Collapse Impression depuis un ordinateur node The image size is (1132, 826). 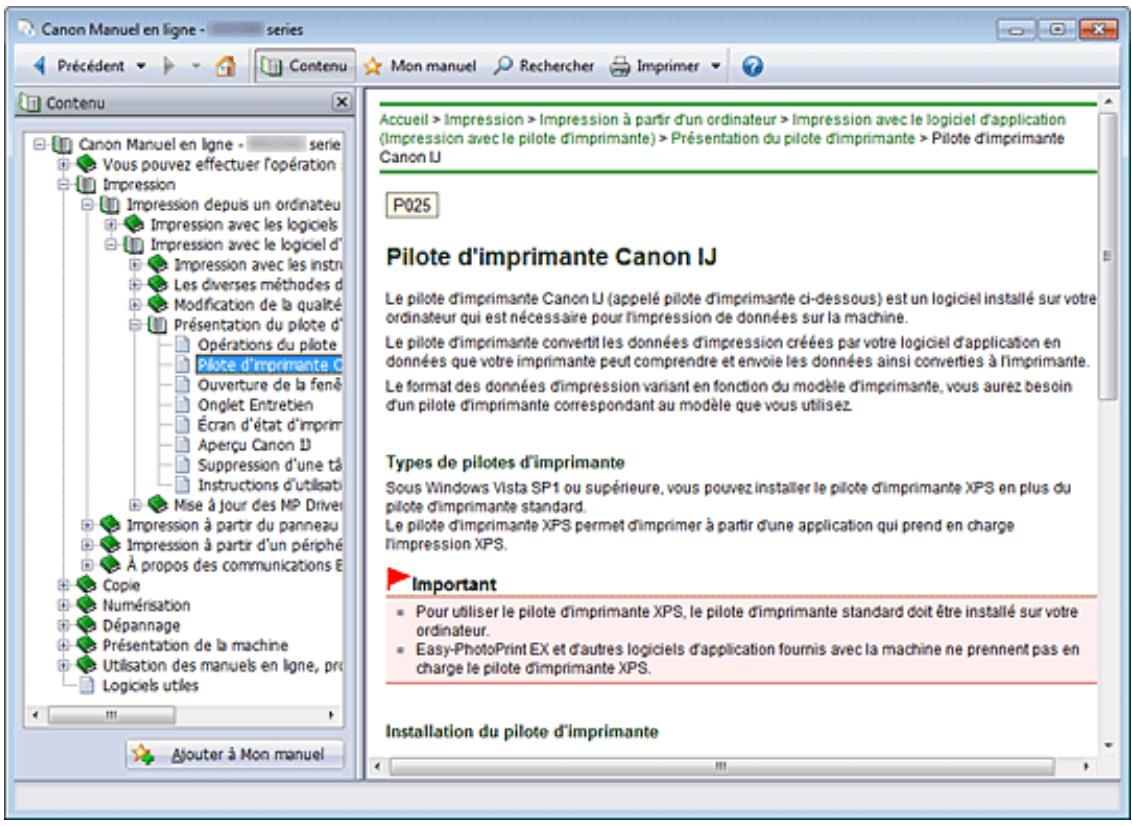pos(87,205)
